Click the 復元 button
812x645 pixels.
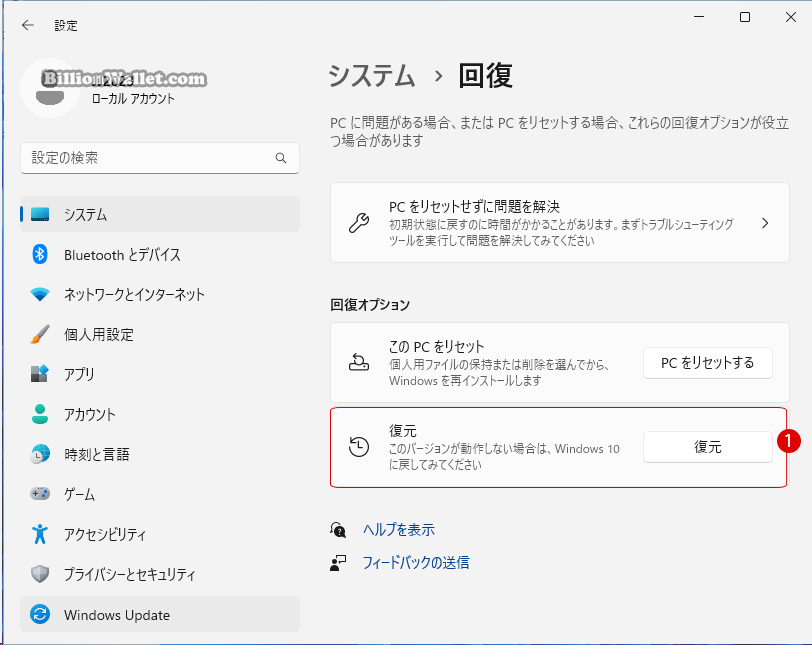[707, 447]
